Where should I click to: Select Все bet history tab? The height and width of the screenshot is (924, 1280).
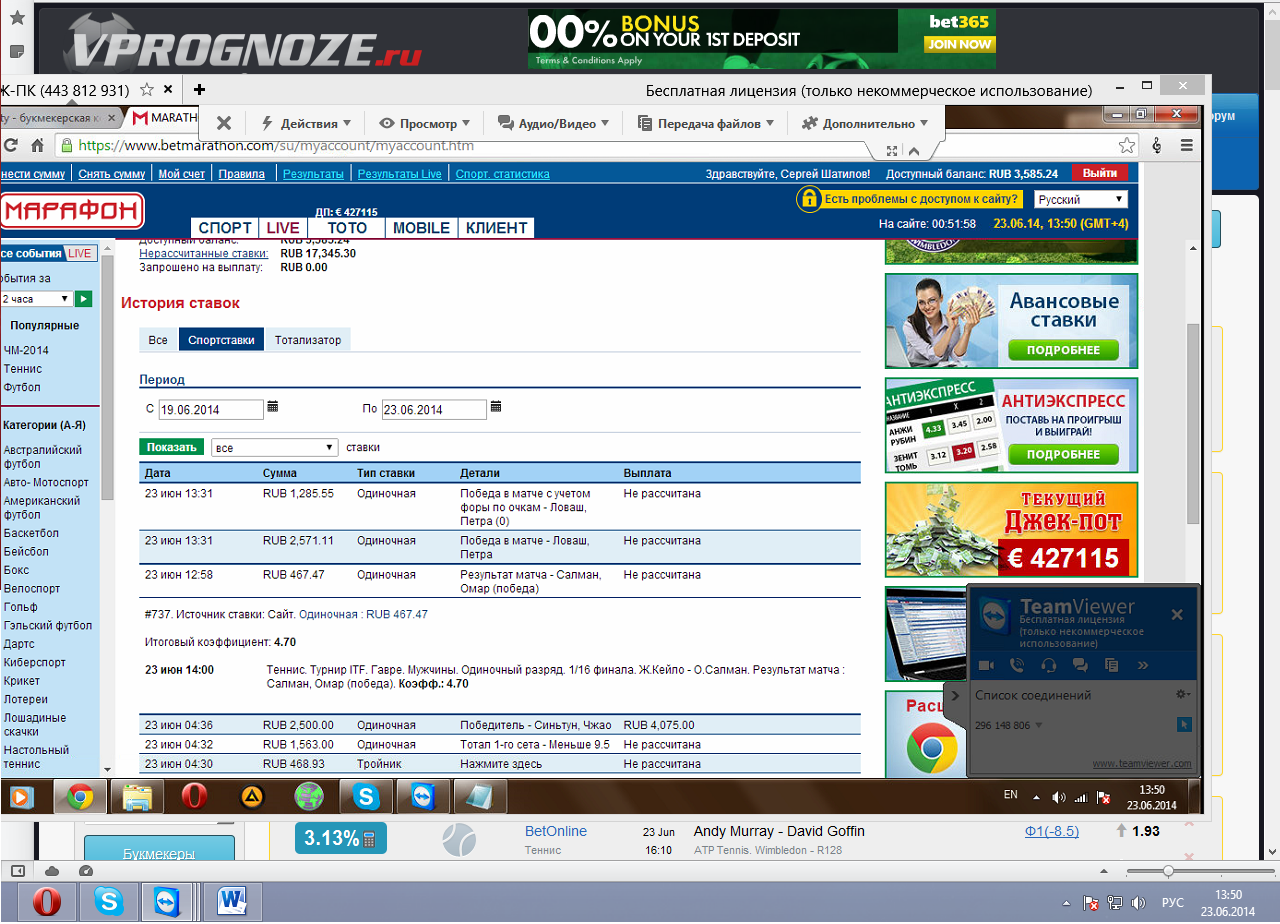(x=158, y=340)
